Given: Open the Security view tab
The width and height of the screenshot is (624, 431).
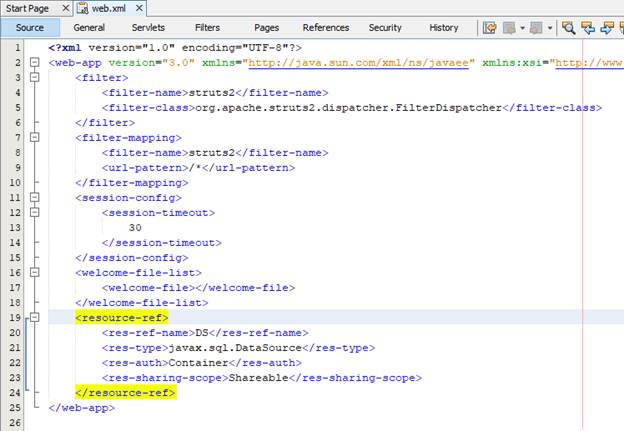Looking at the screenshot, I should point(385,27).
